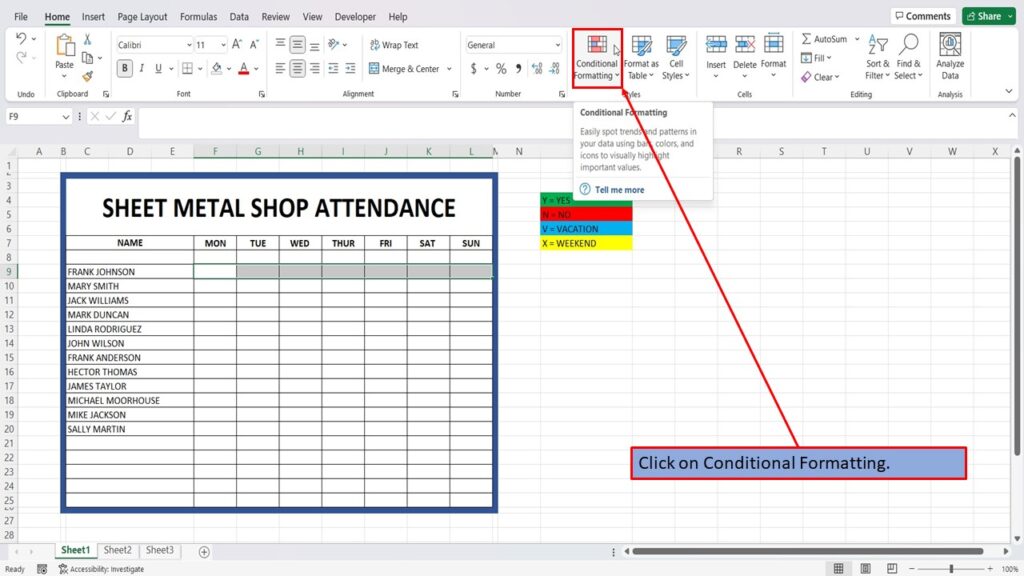Click the green Share button

(988, 16)
